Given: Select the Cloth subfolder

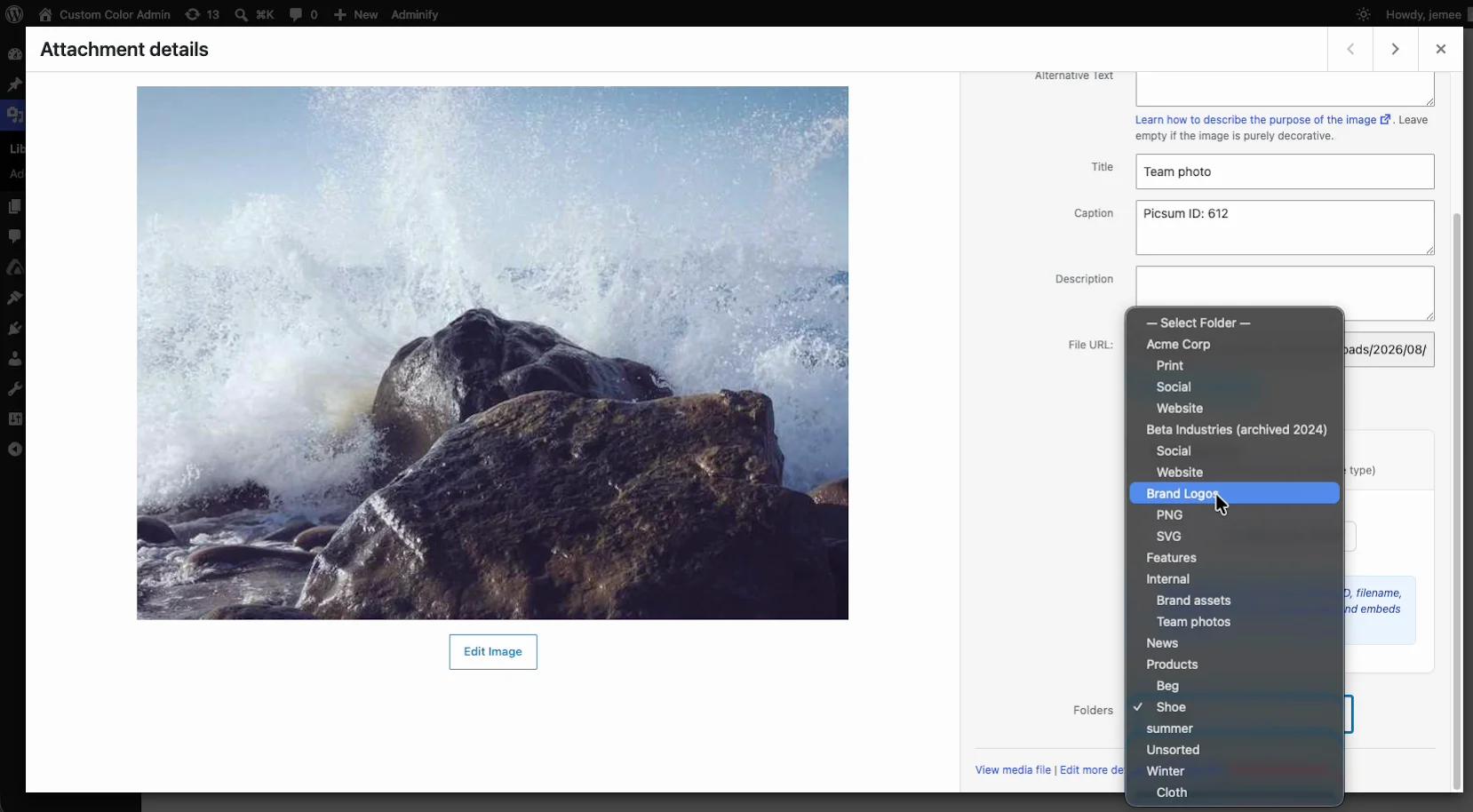Looking at the screenshot, I should click(1234, 792).
